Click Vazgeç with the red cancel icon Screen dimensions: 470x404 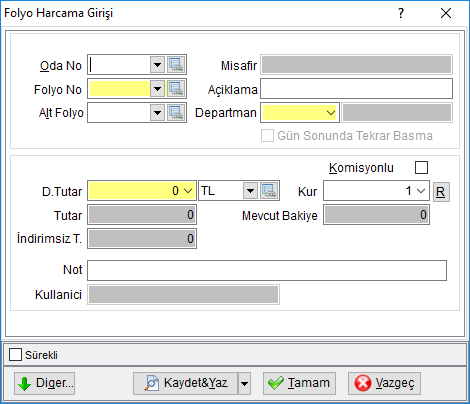[x=384, y=383]
